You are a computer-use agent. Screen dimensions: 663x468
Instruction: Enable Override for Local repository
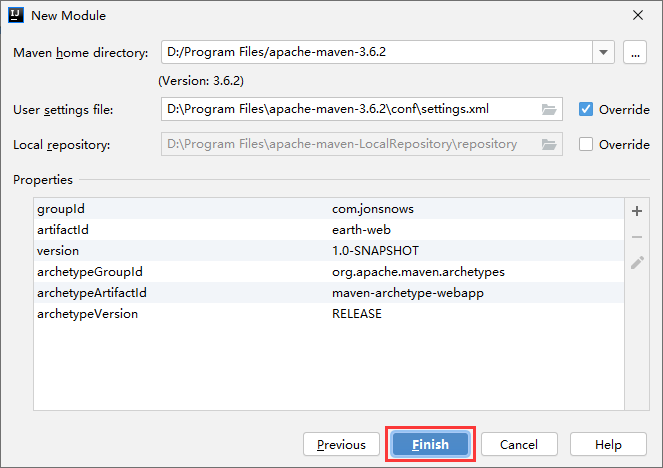(587, 144)
